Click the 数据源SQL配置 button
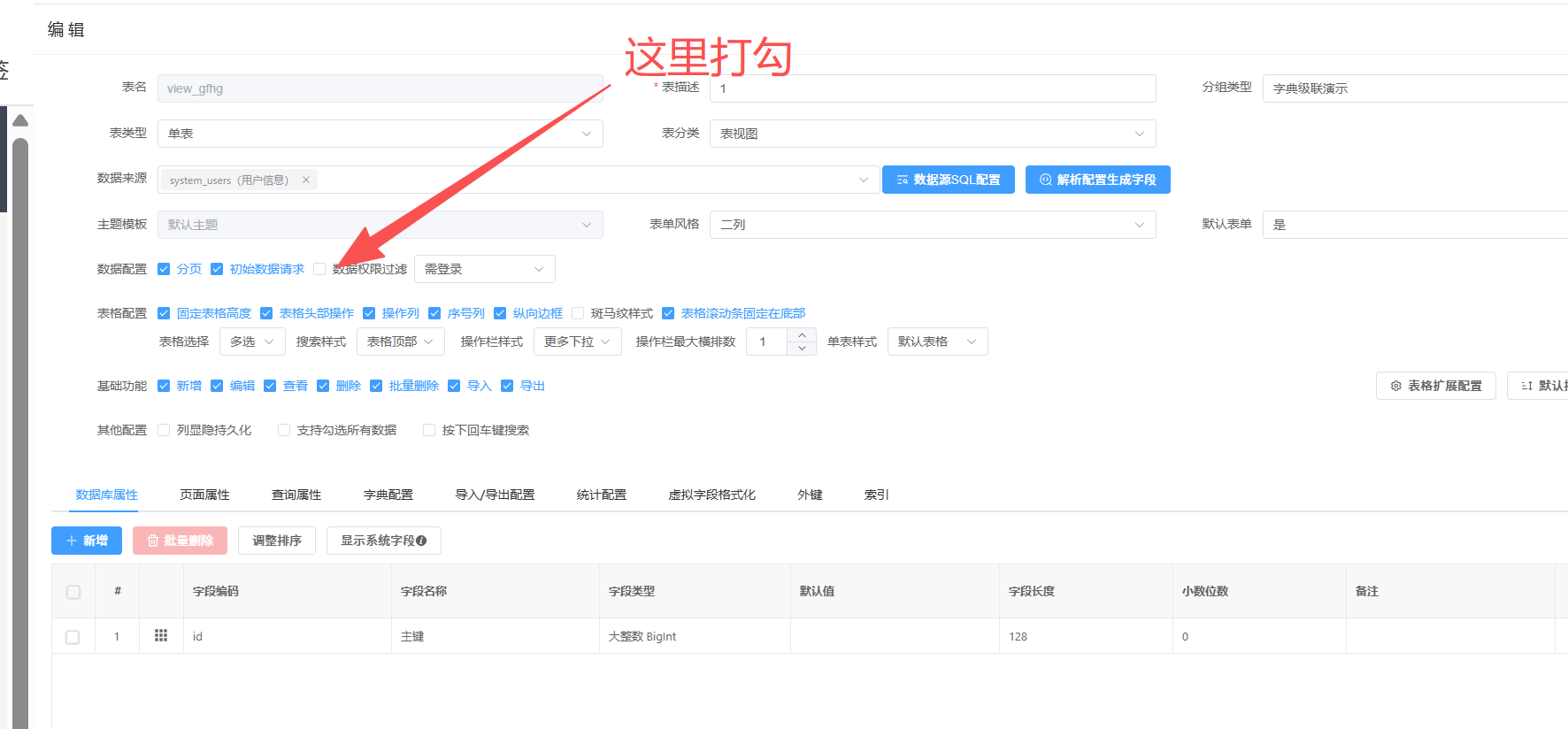This screenshot has height=729, width=1568. (948, 180)
